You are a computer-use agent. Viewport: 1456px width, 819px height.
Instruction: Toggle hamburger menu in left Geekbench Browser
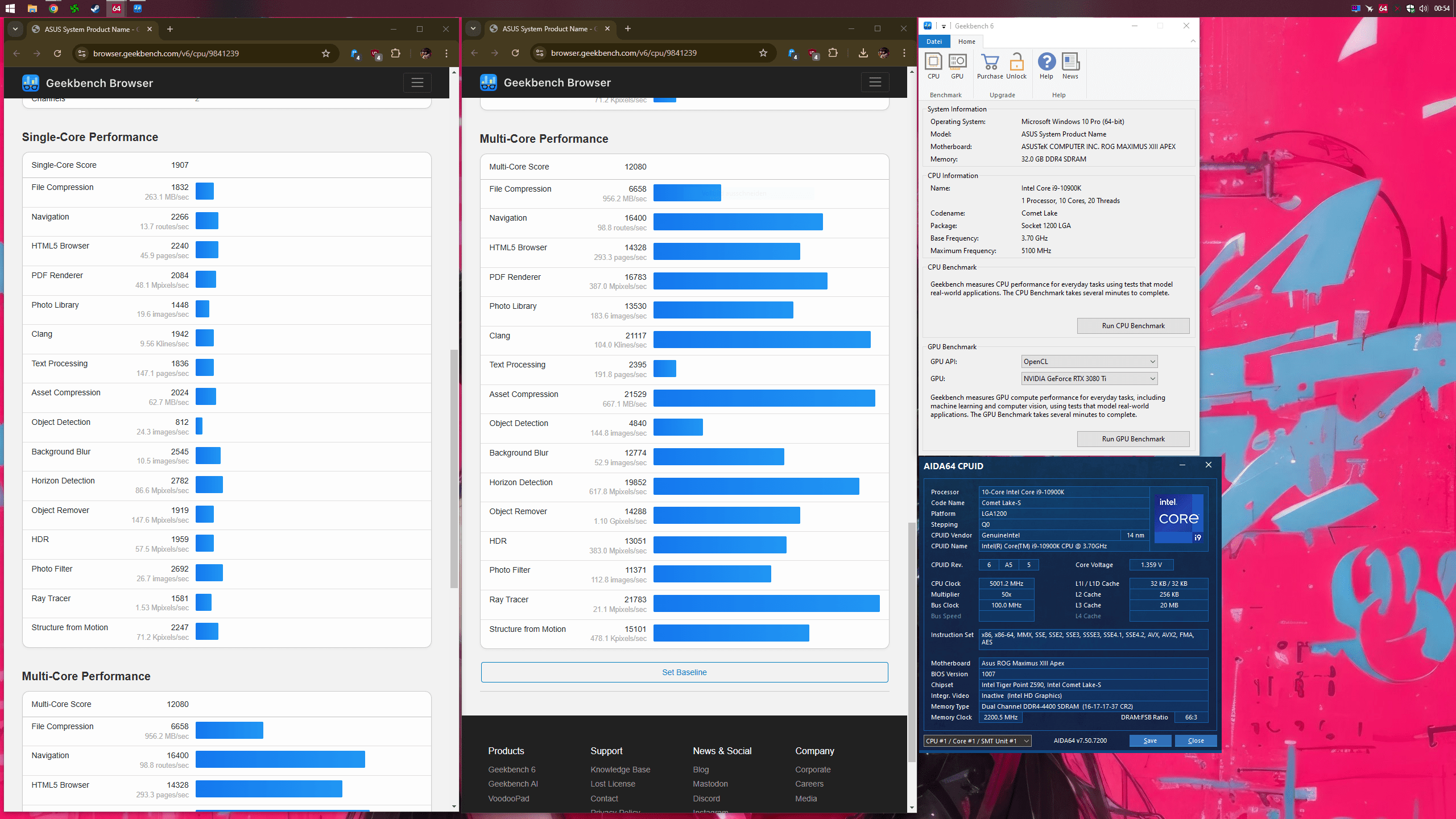coord(417,83)
